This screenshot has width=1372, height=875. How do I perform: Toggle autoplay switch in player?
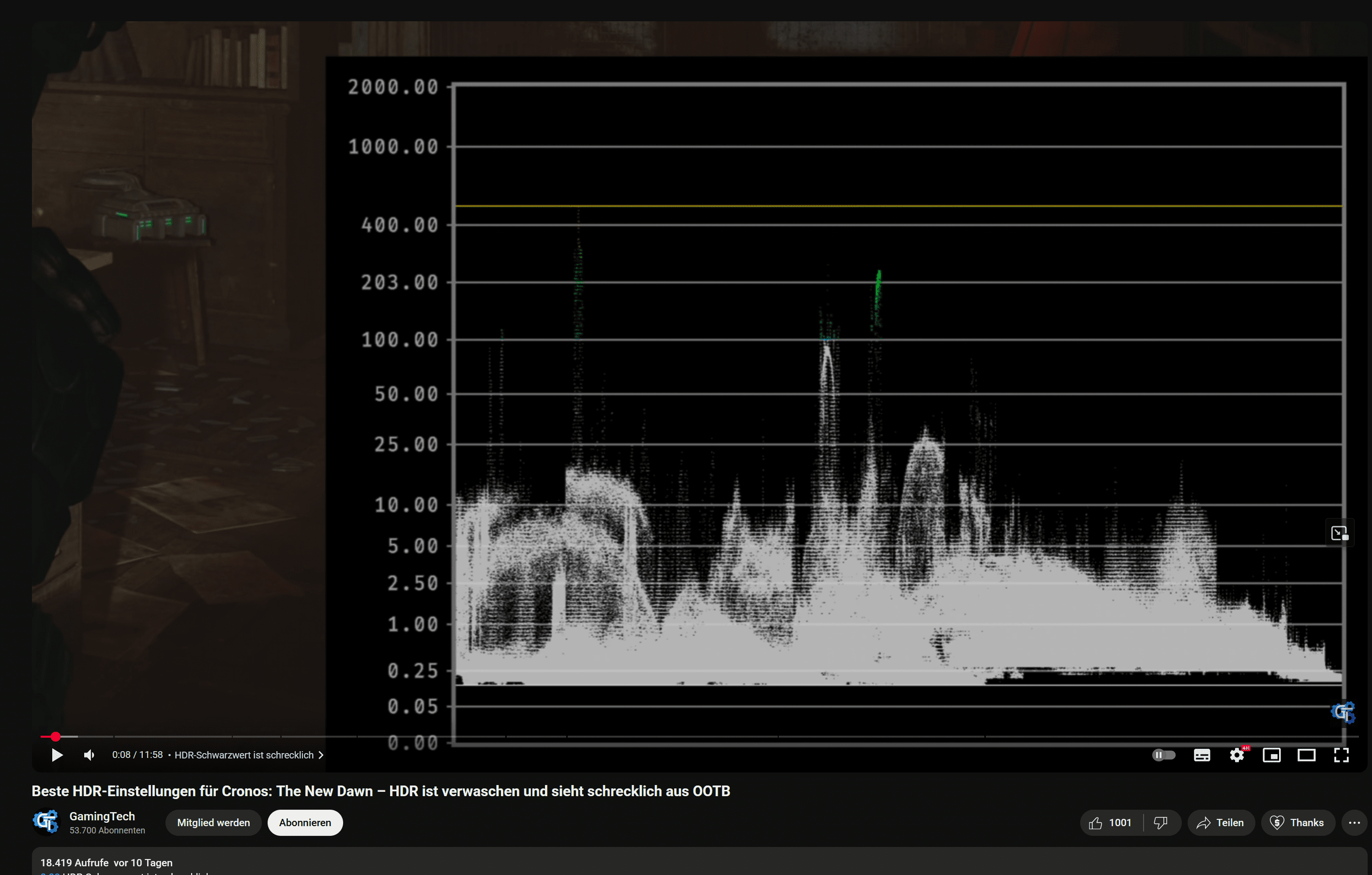pyautogui.click(x=1163, y=755)
